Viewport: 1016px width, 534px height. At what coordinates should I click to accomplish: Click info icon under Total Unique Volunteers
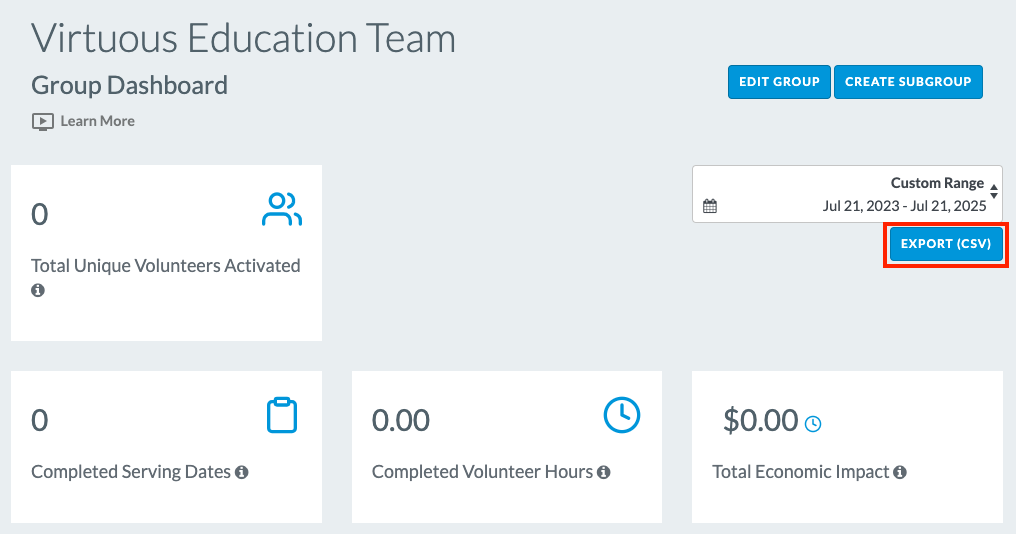tap(38, 290)
